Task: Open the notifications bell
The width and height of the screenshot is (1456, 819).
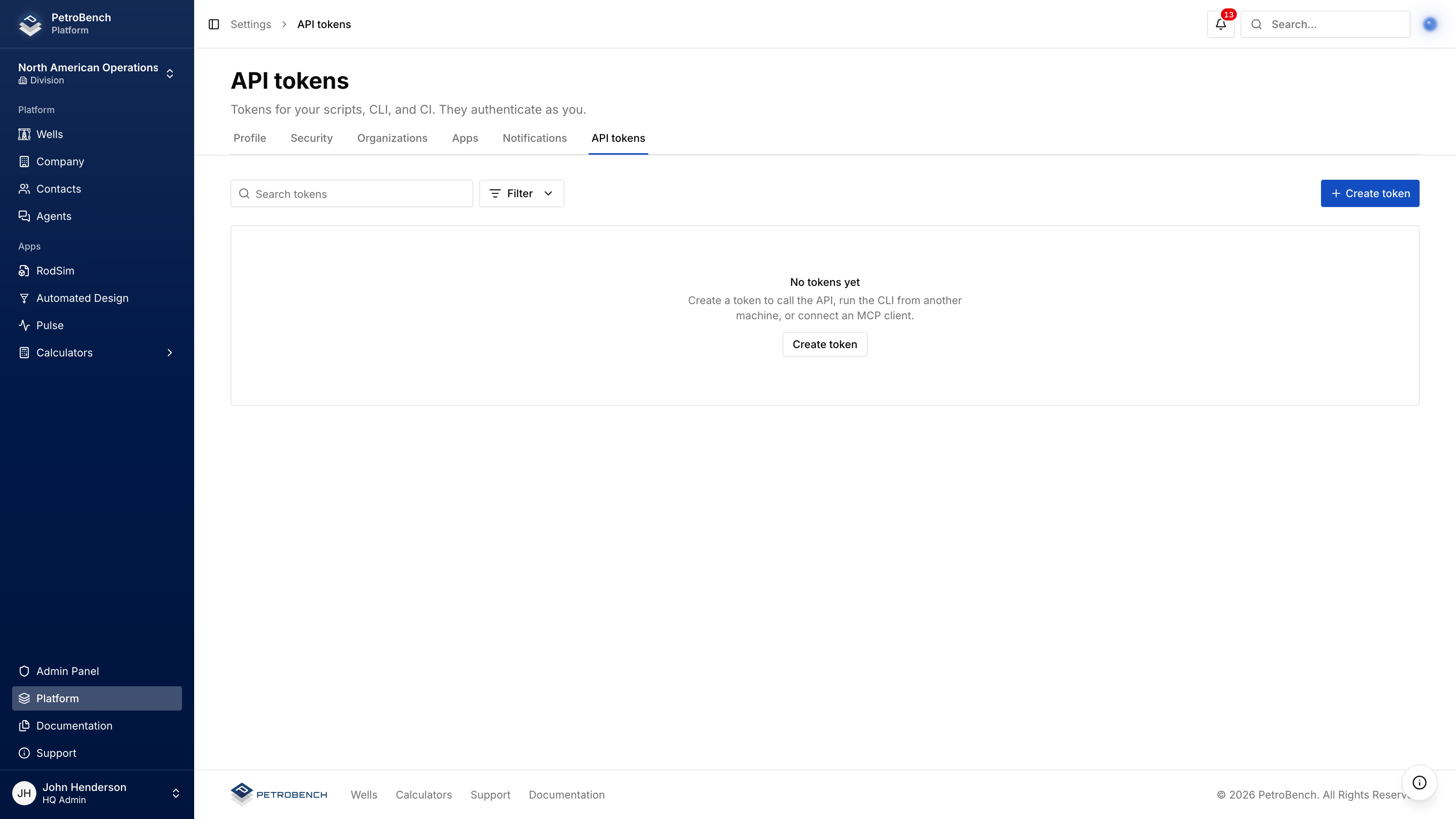Action: (x=1221, y=24)
